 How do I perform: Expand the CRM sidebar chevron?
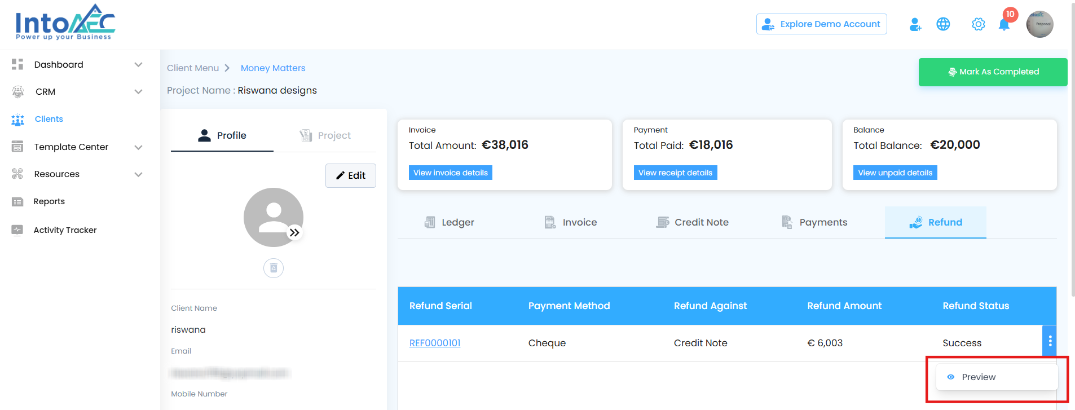point(139,92)
